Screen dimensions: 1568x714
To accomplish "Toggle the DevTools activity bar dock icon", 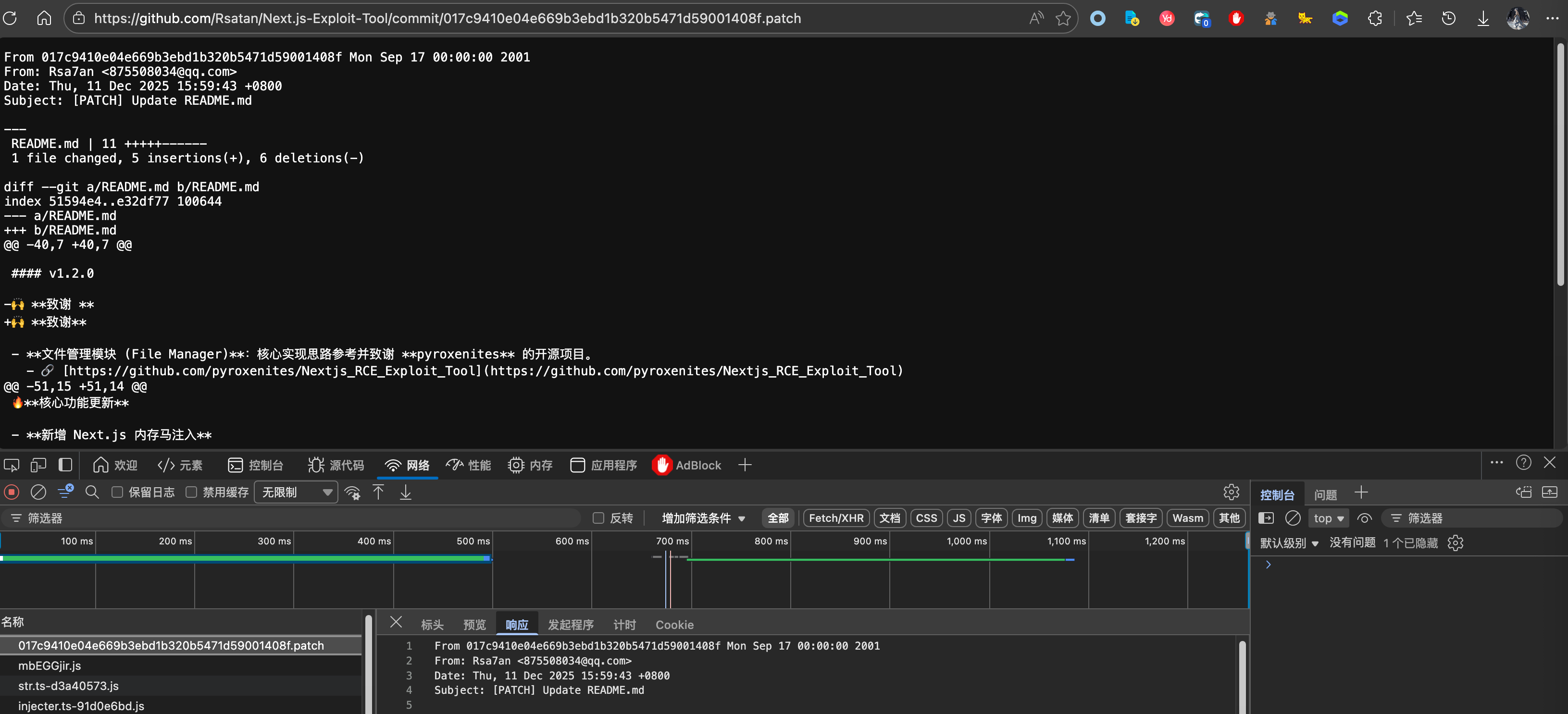I will pyautogui.click(x=65, y=466).
